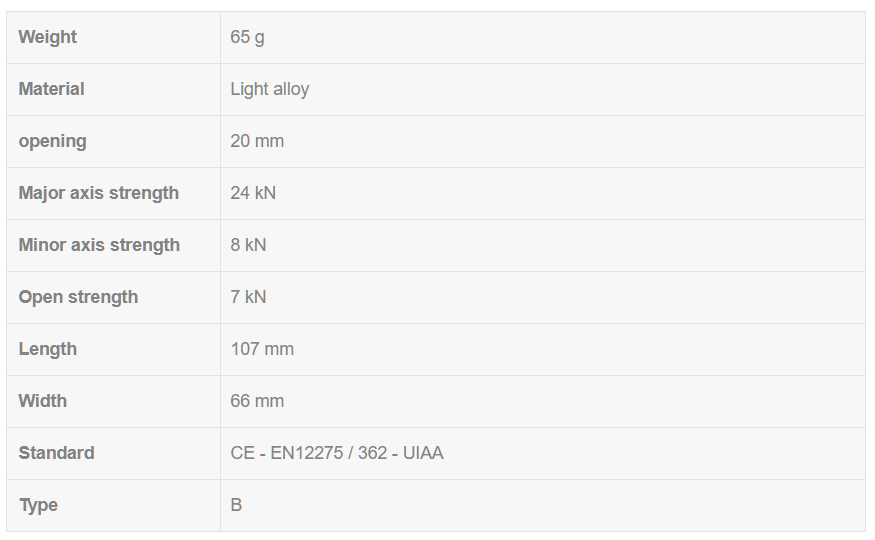Select the Light alloy value
875x540 pixels.
pyautogui.click(x=270, y=89)
